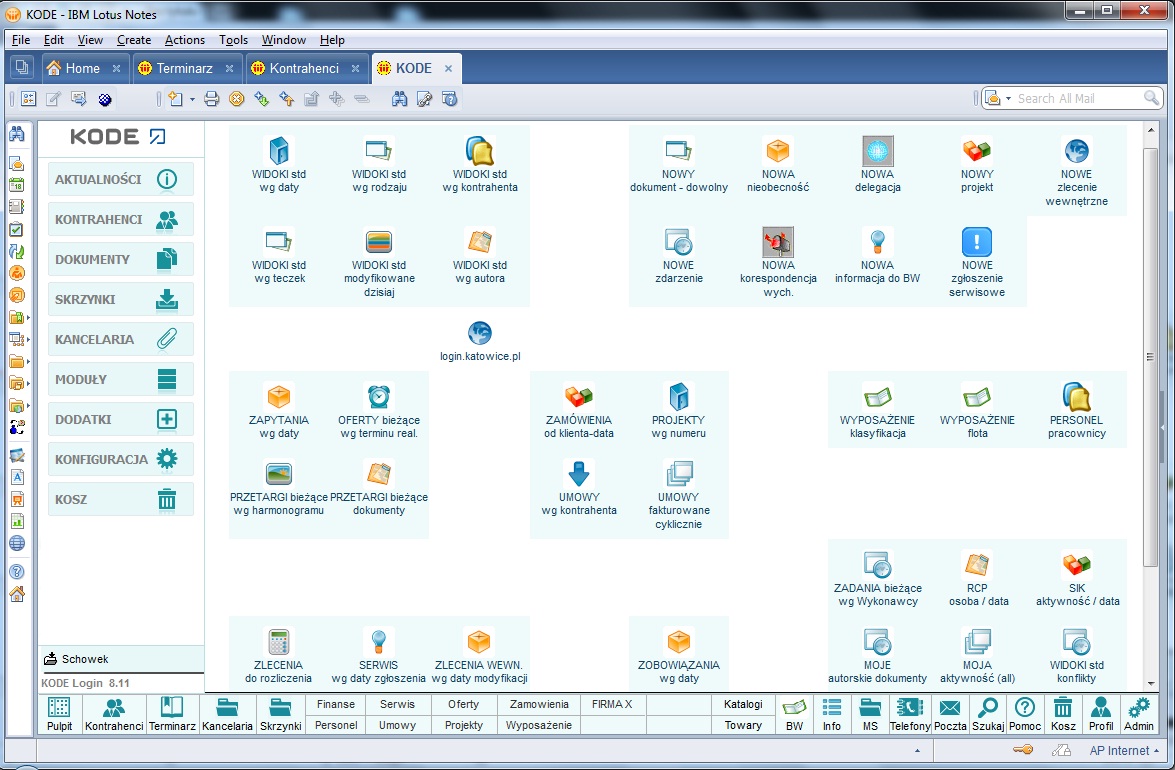1175x770 pixels.
Task: Click the vertical scrollbar down arrow
Action: coord(1151,684)
